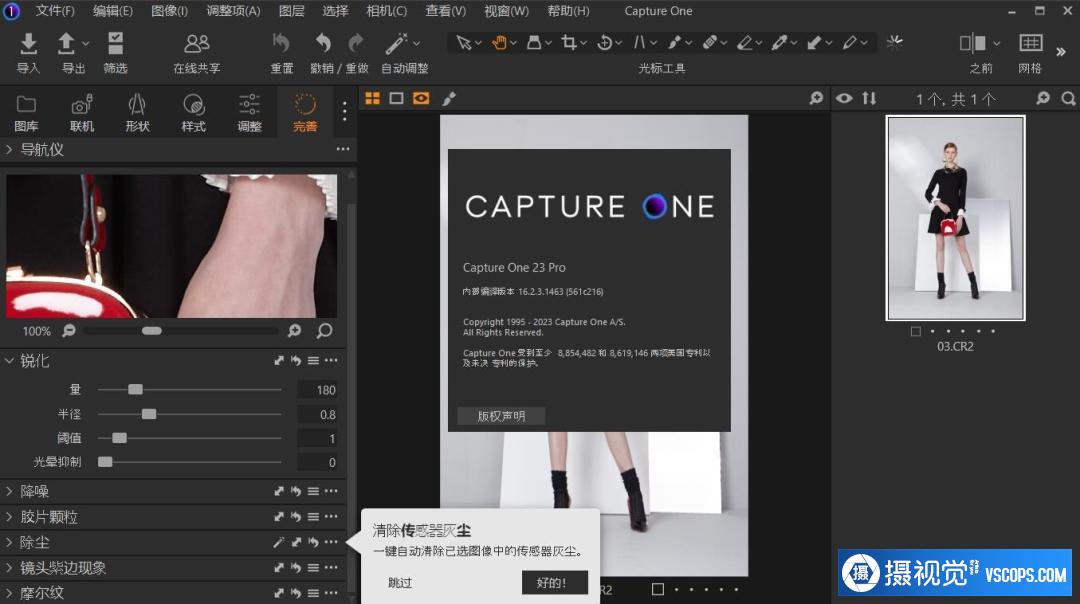This screenshot has width=1080, height=604.
Task: Toggle single-image view mode in viewer
Action: pos(396,98)
